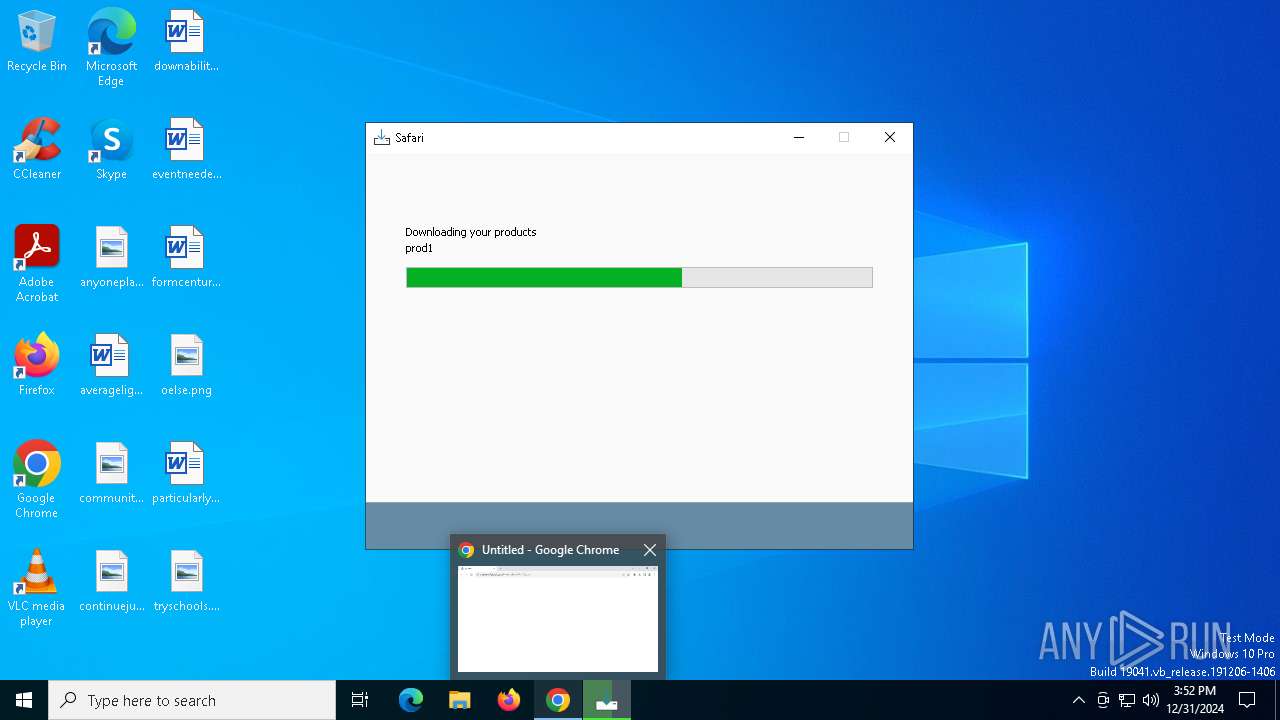This screenshot has height=720, width=1280.
Task: Select the Safari installer taskbar icon
Action: 607,700
